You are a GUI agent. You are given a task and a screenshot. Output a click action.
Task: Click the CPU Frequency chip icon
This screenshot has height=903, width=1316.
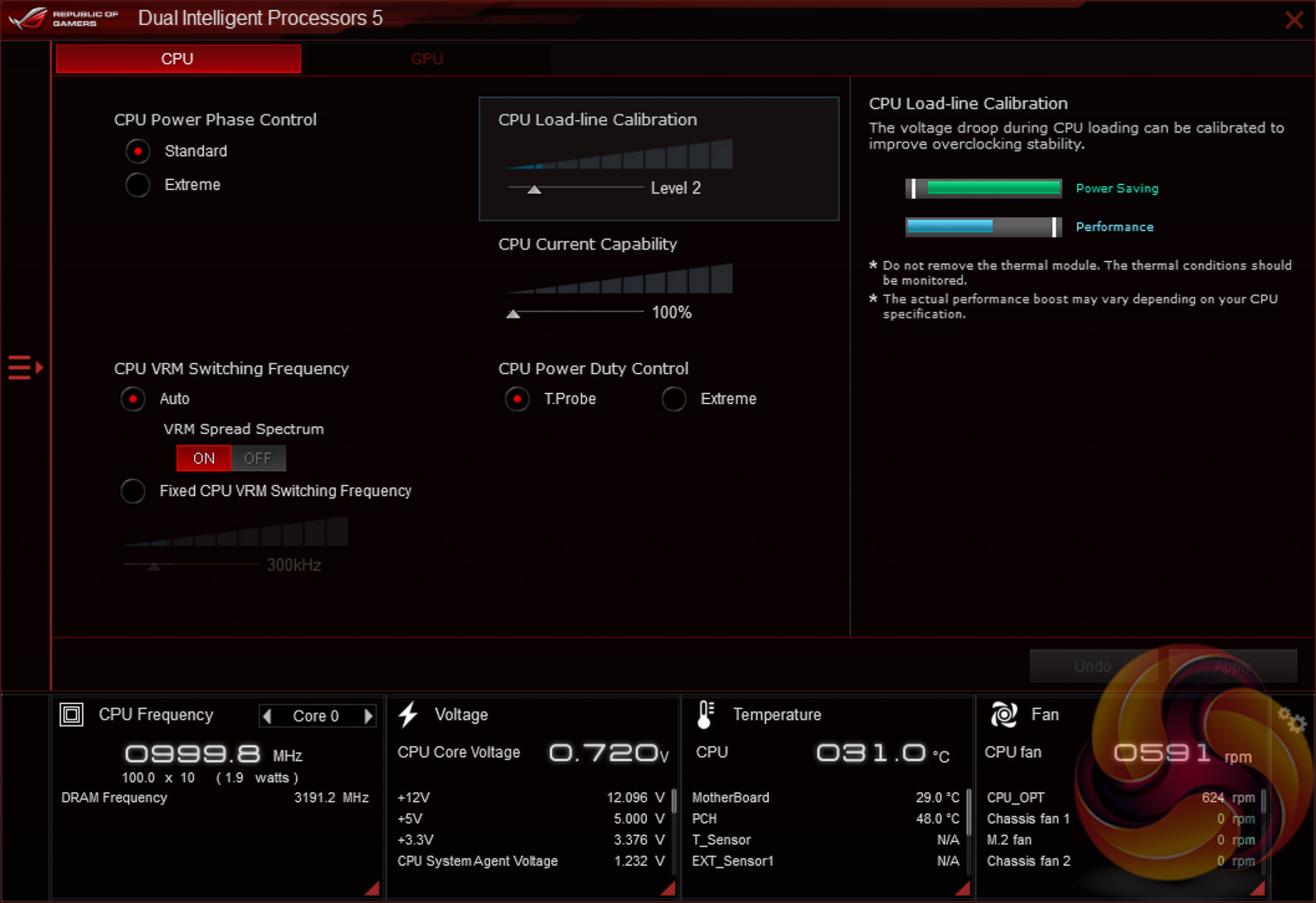coord(71,714)
